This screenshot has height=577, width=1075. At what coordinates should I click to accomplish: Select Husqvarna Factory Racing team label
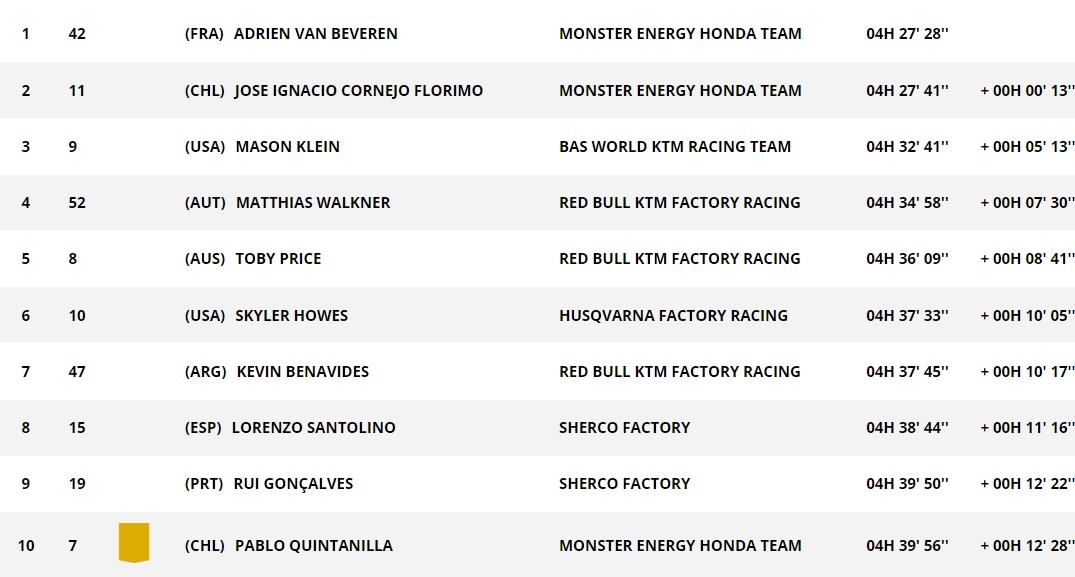[673, 316]
